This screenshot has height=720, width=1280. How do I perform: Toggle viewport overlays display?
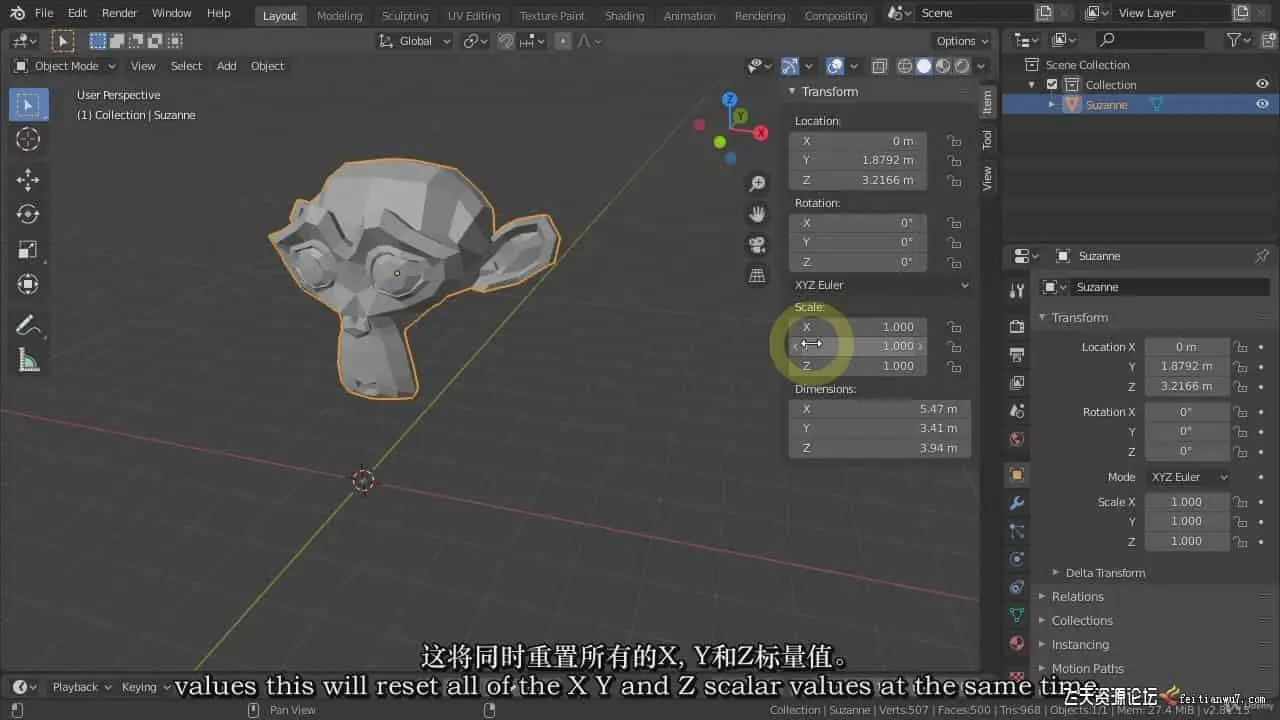(834, 66)
